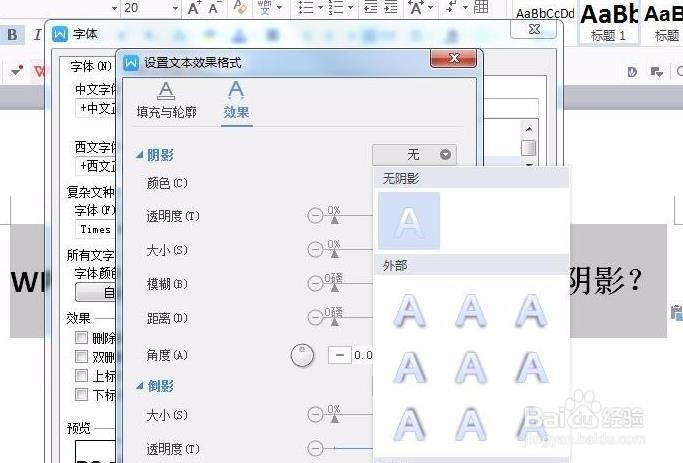683x463 pixels.
Task: Open the bullet list style dropdown arrow
Action: point(321,7)
